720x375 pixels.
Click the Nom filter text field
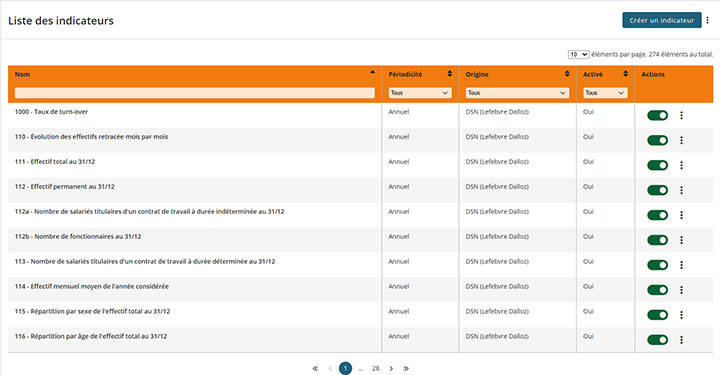pyautogui.click(x=195, y=93)
